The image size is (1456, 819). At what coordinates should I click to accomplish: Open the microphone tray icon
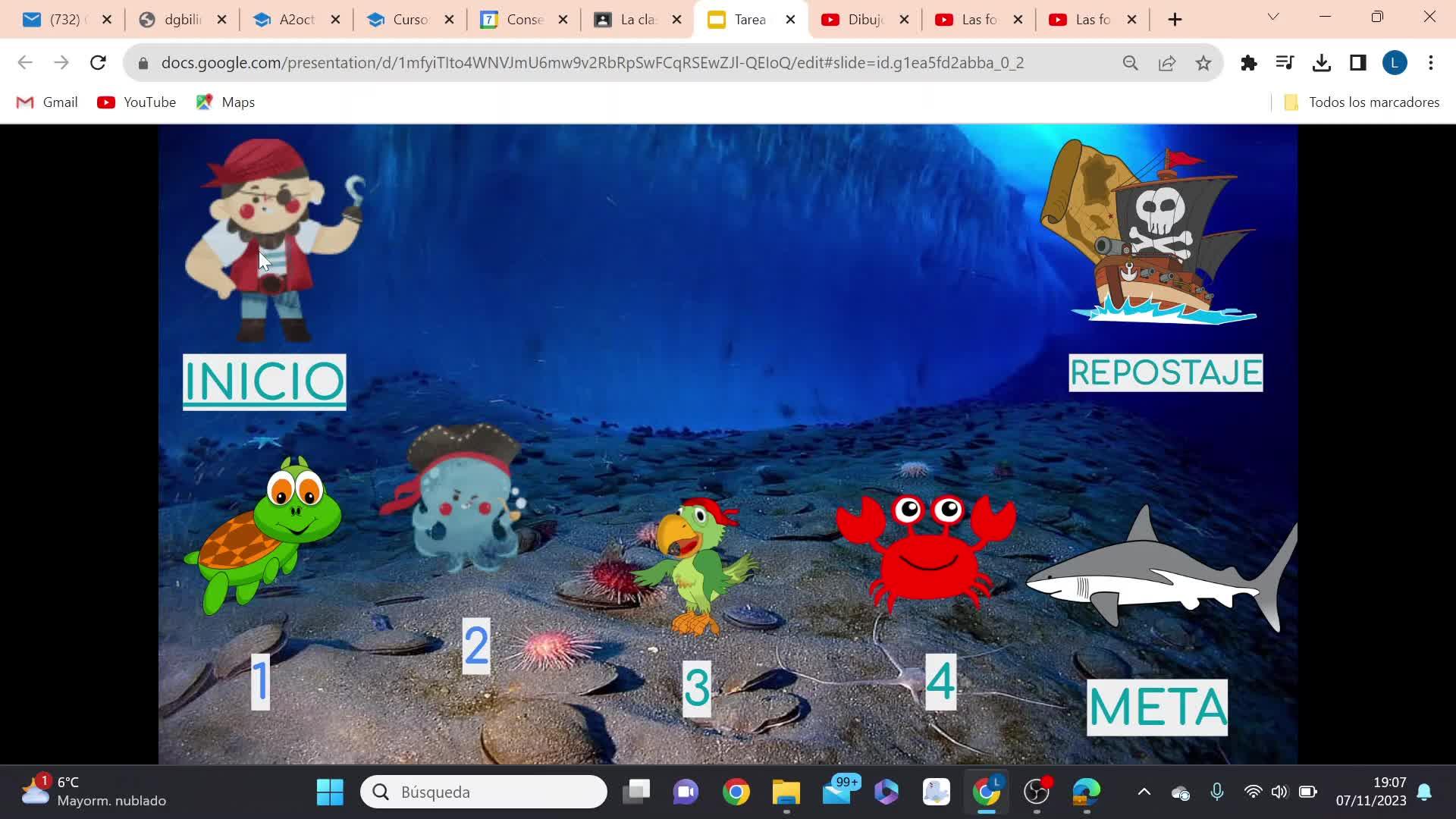(1217, 792)
